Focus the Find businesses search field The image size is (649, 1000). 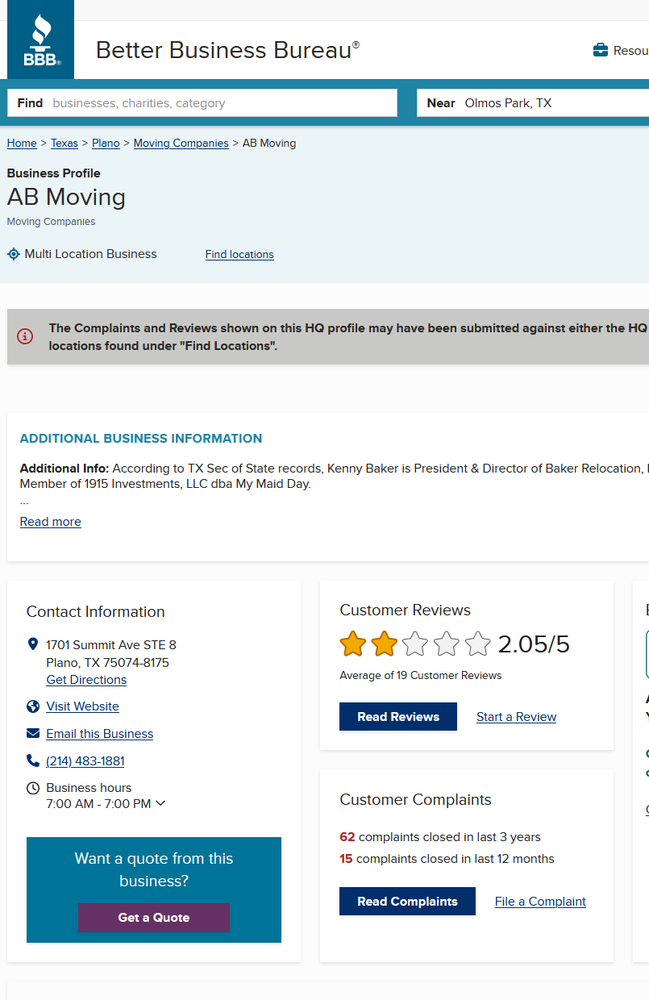[202, 103]
